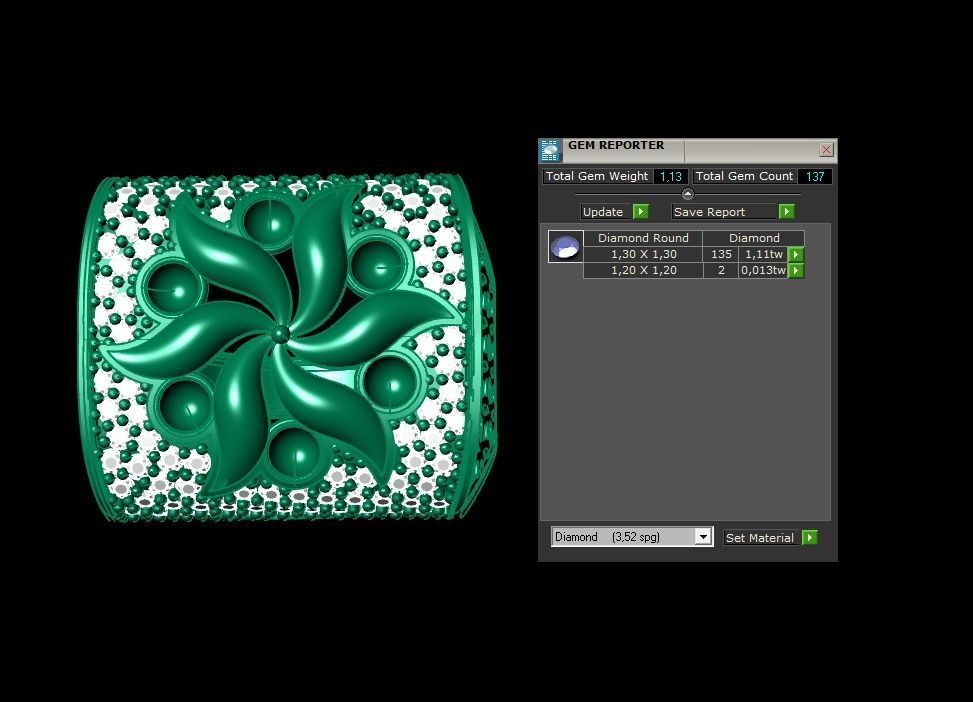Click the Set Material label
973x702 pixels.
(760, 538)
